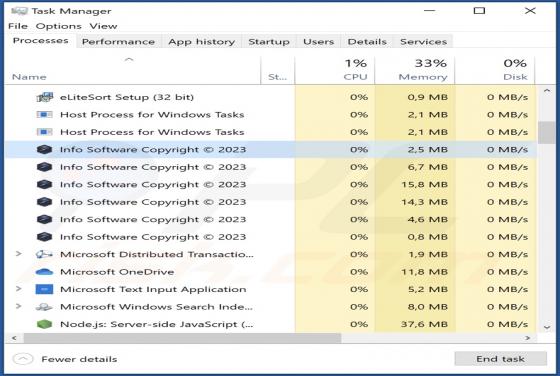Select Microsoft OneDrive process name

point(117,272)
